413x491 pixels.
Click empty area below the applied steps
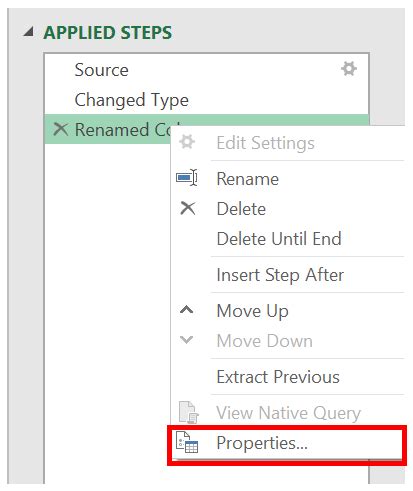[x=107, y=300]
